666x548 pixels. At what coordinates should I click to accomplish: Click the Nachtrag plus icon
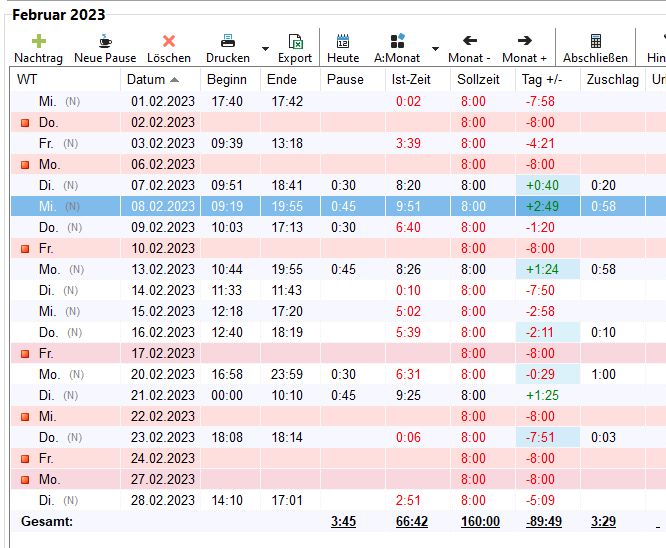(x=38, y=42)
